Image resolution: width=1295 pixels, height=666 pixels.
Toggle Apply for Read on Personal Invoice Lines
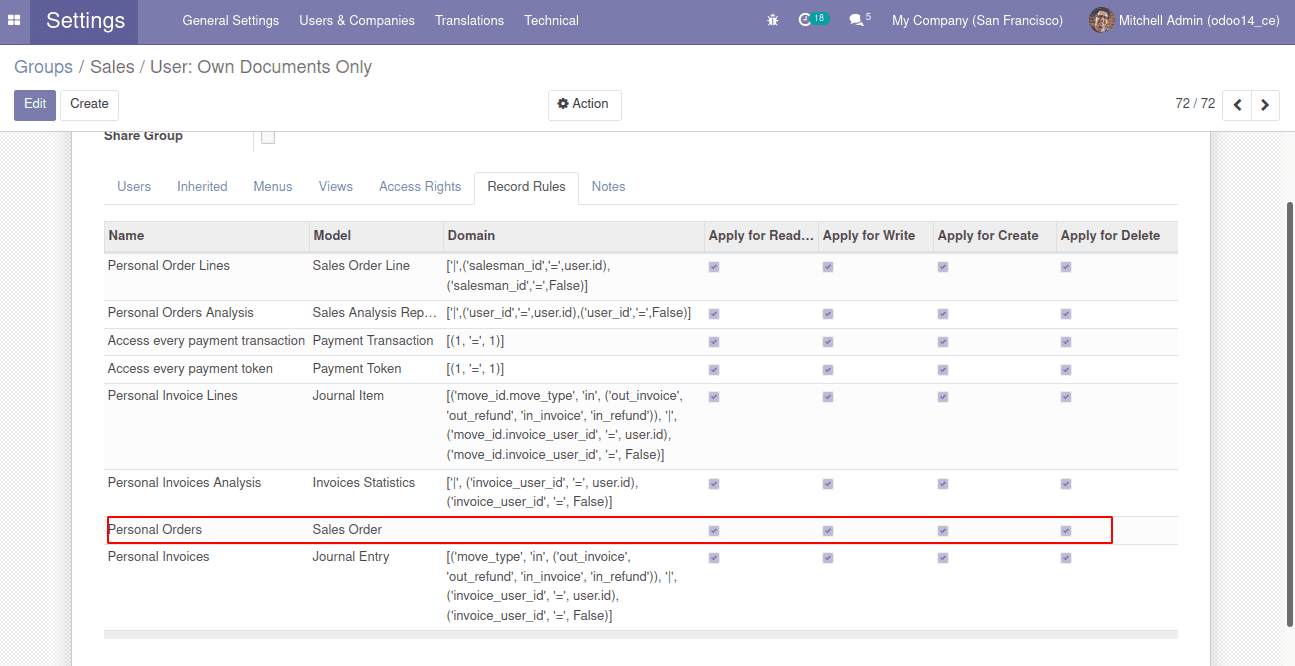(x=714, y=397)
